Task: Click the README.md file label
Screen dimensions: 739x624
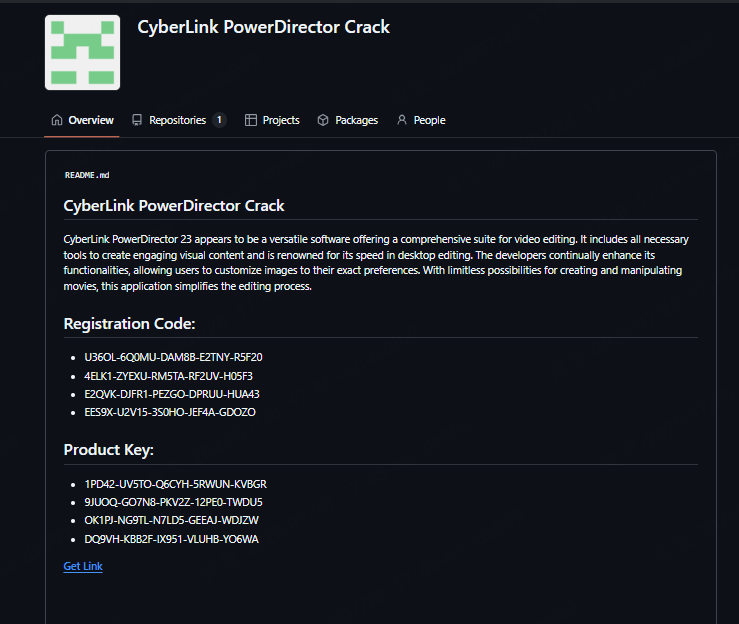Action: (87, 175)
